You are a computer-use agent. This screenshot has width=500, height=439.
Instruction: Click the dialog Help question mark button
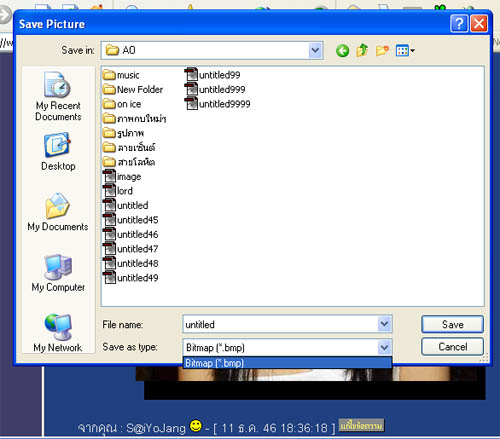pos(459,24)
